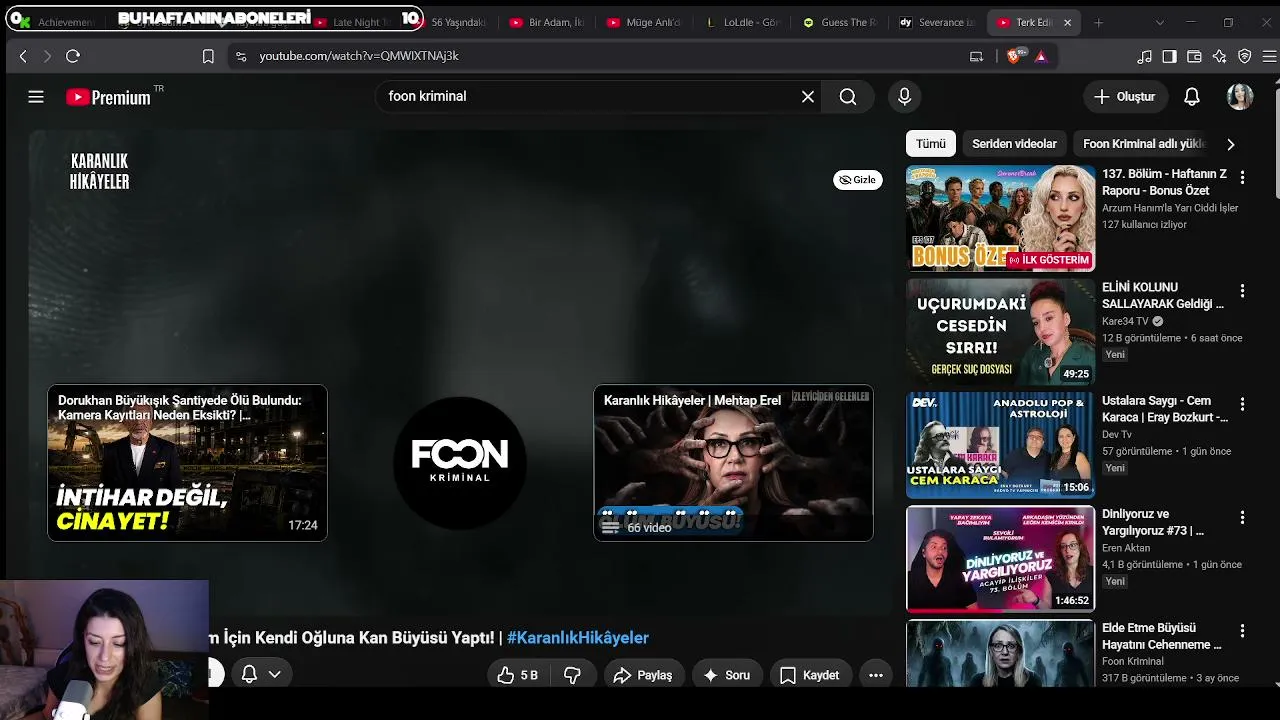Image resolution: width=1280 pixels, height=720 pixels.
Task: Switch to the LoLdle tab
Action: (x=741, y=22)
